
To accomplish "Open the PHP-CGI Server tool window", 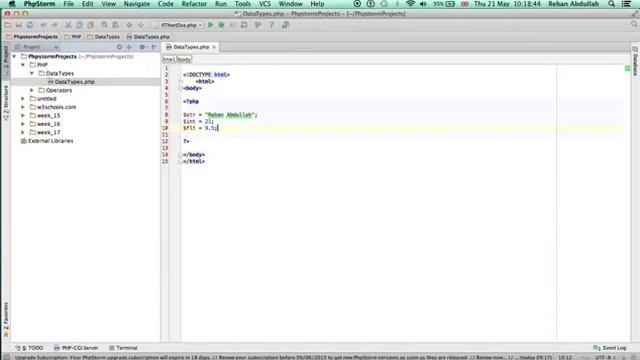I will tap(76, 348).
